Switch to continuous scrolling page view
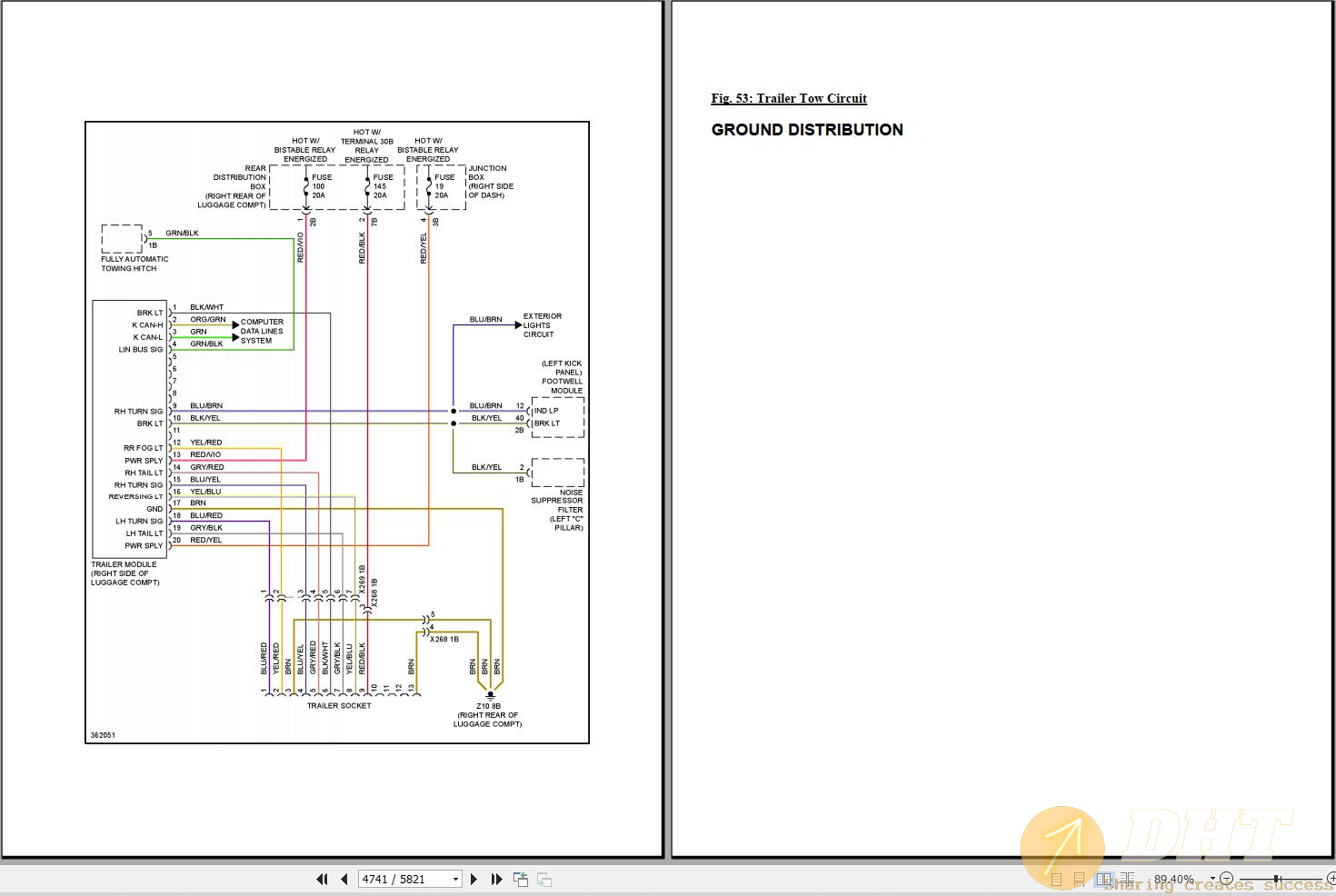The width and height of the screenshot is (1336, 896). (x=1079, y=879)
